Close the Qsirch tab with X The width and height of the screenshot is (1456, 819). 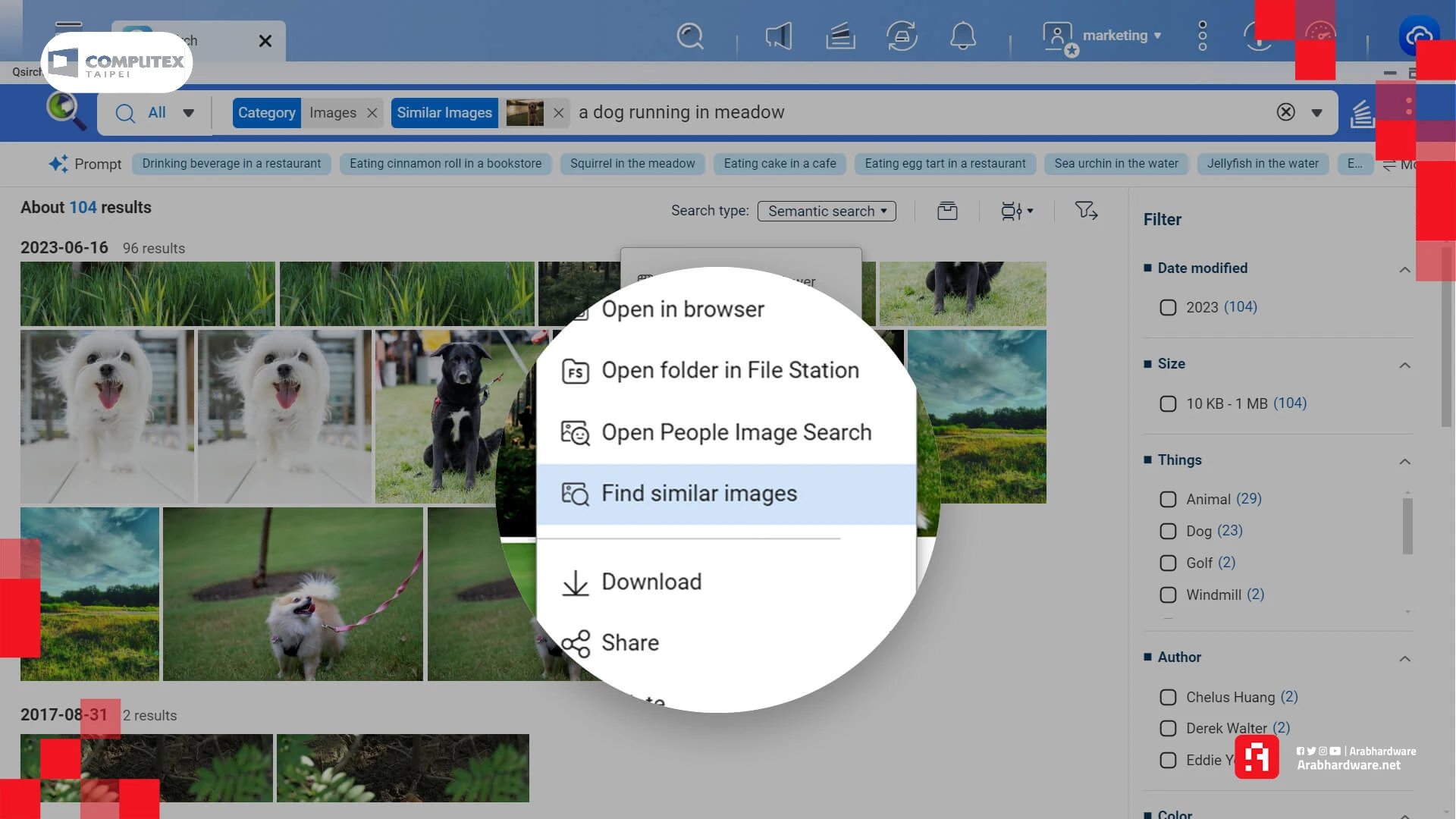click(265, 41)
